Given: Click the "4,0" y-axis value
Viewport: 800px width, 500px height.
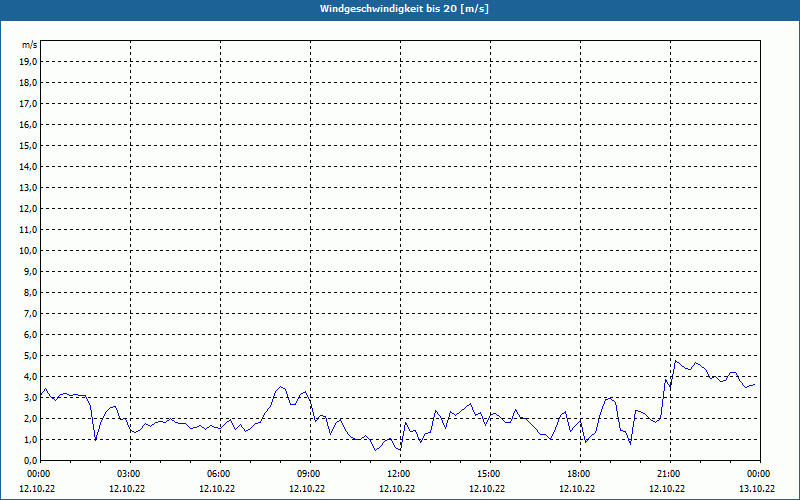Looking at the screenshot, I should (x=30, y=377).
